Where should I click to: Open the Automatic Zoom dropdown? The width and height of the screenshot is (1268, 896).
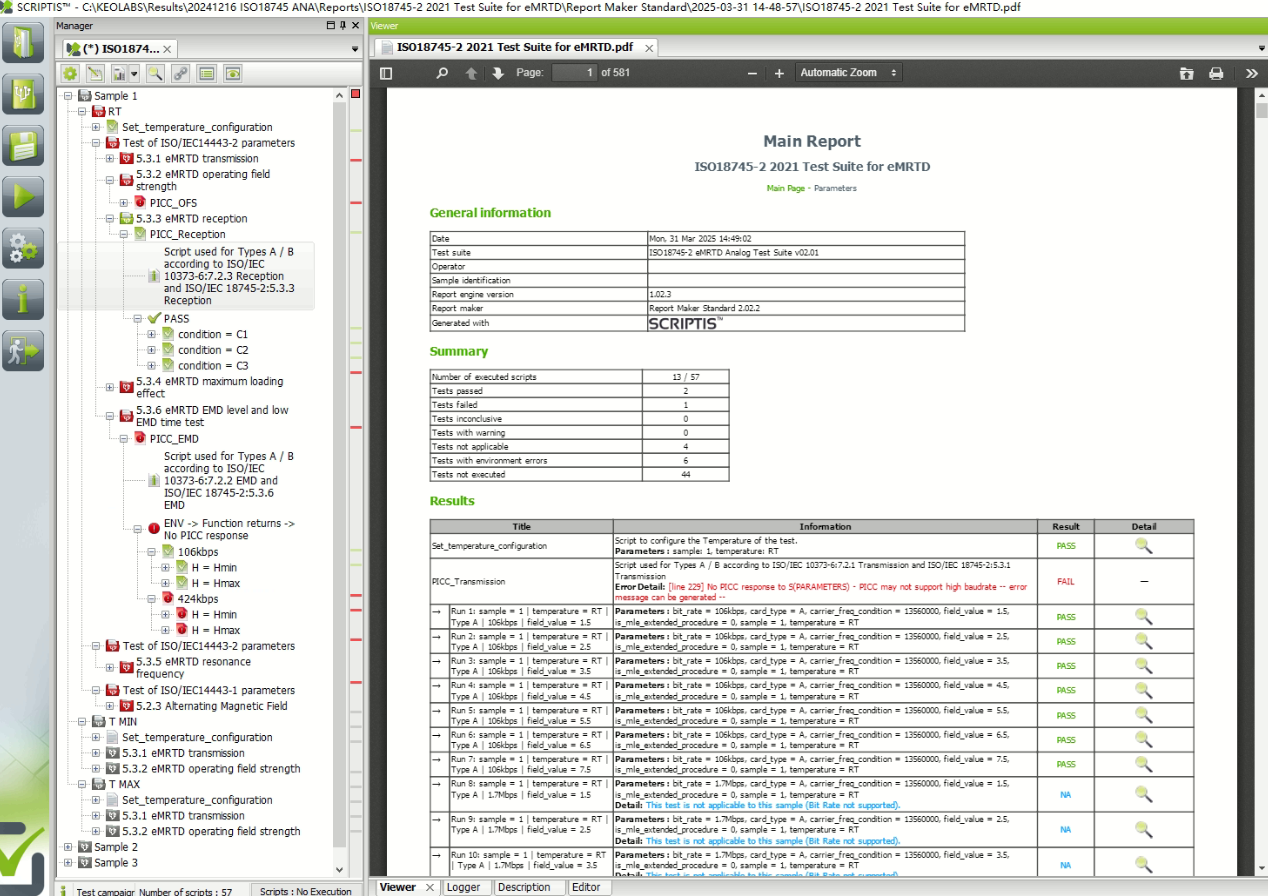pyautogui.click(x=848, y=73)
